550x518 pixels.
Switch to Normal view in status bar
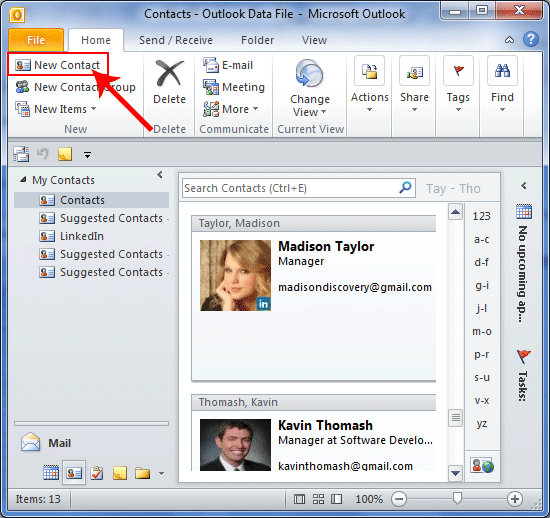point(299,499)
